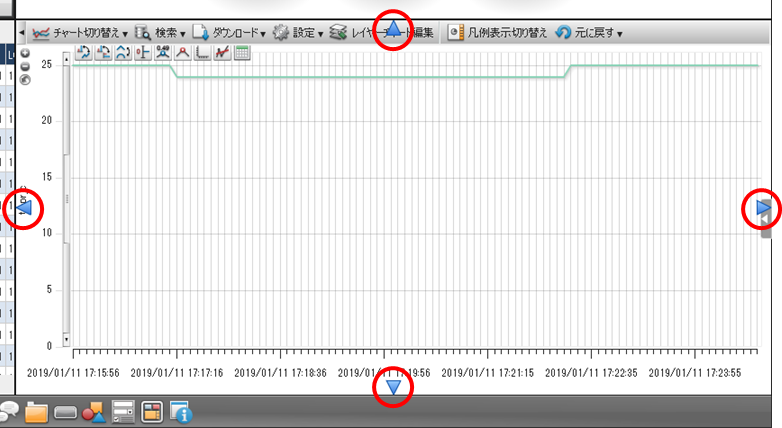The height and width of the screenshot is (428, 782).
Task: Click the Y-axis value 25
Action: (46, 64)
